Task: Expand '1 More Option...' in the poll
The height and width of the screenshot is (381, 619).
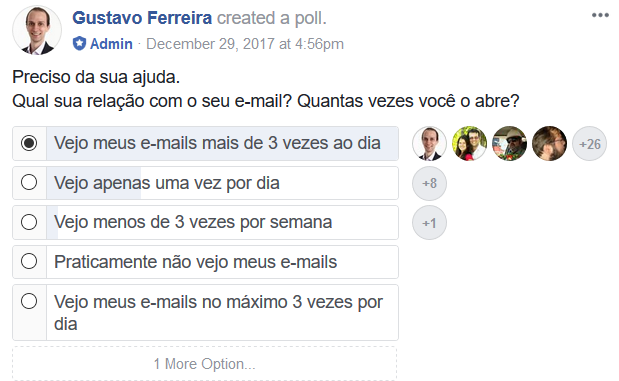Action: pyautogui.click(x=204, y=364)
